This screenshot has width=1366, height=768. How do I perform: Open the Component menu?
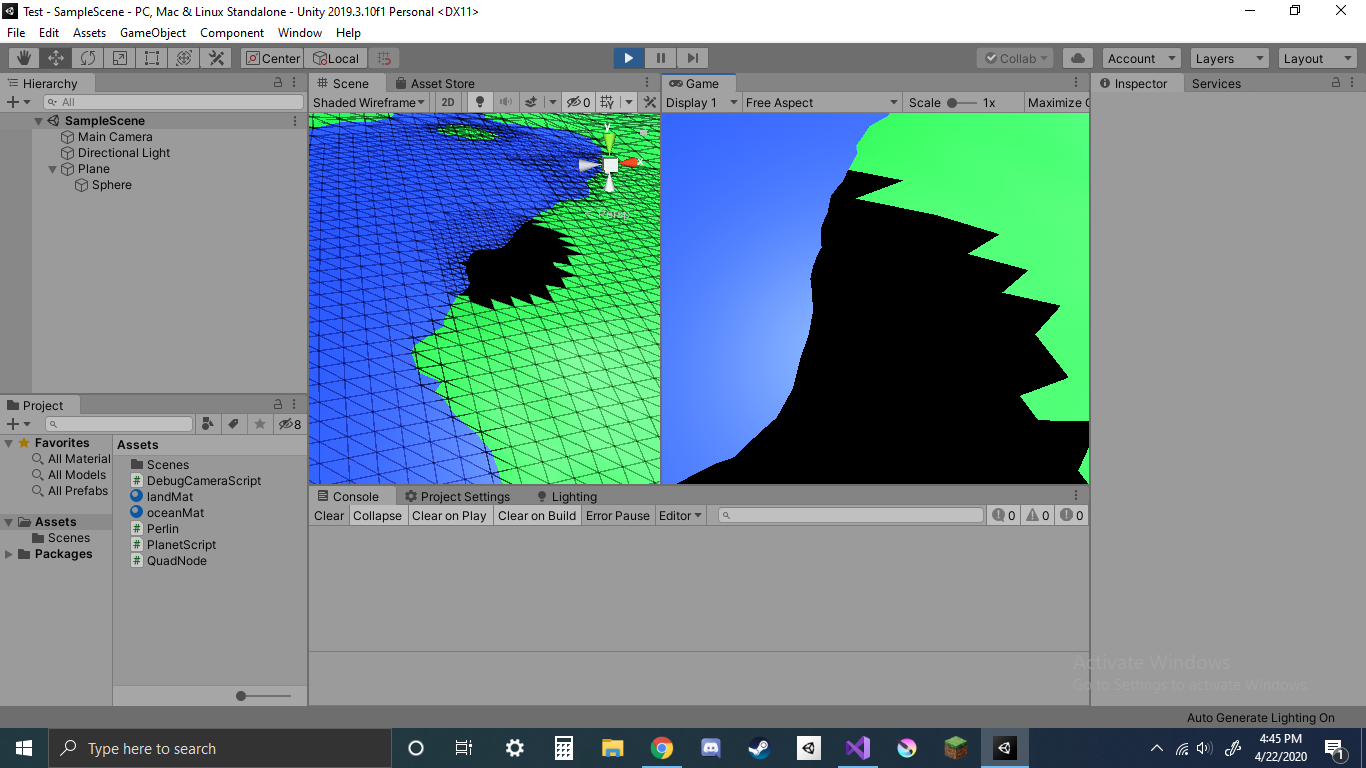tap(232, 32)
